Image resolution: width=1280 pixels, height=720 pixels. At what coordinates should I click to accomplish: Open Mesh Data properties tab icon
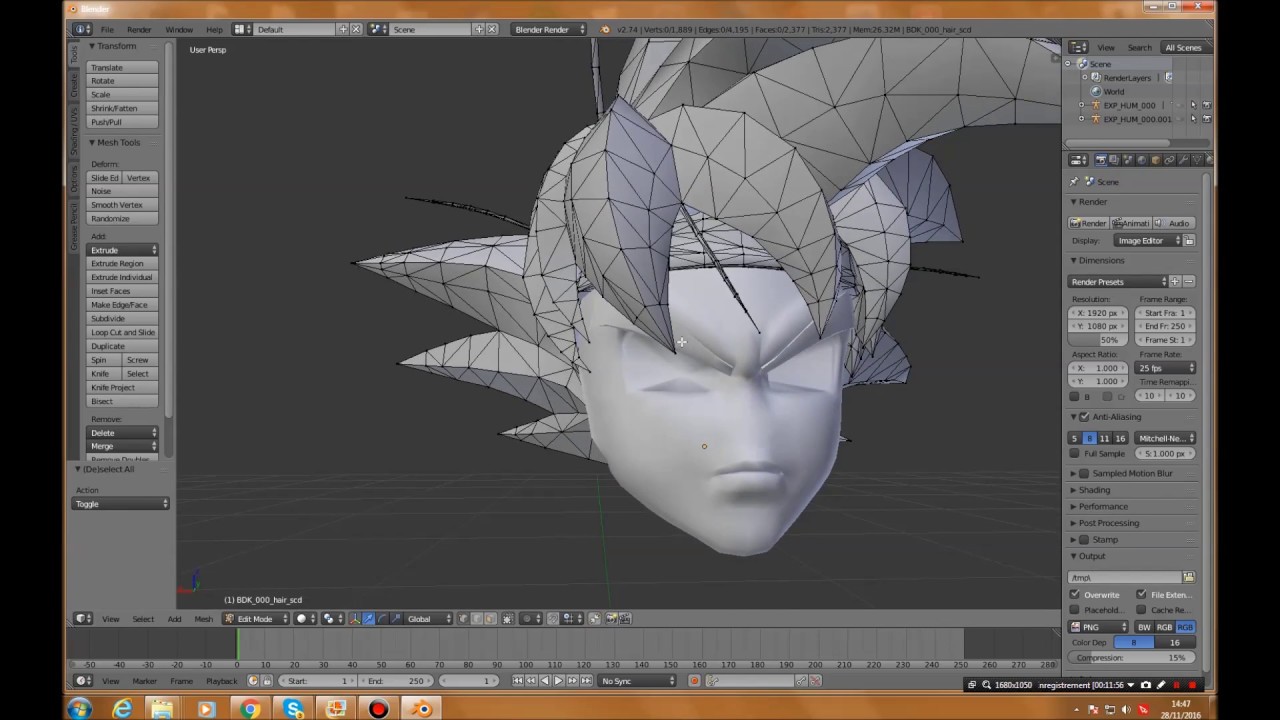click(1197, 160)
